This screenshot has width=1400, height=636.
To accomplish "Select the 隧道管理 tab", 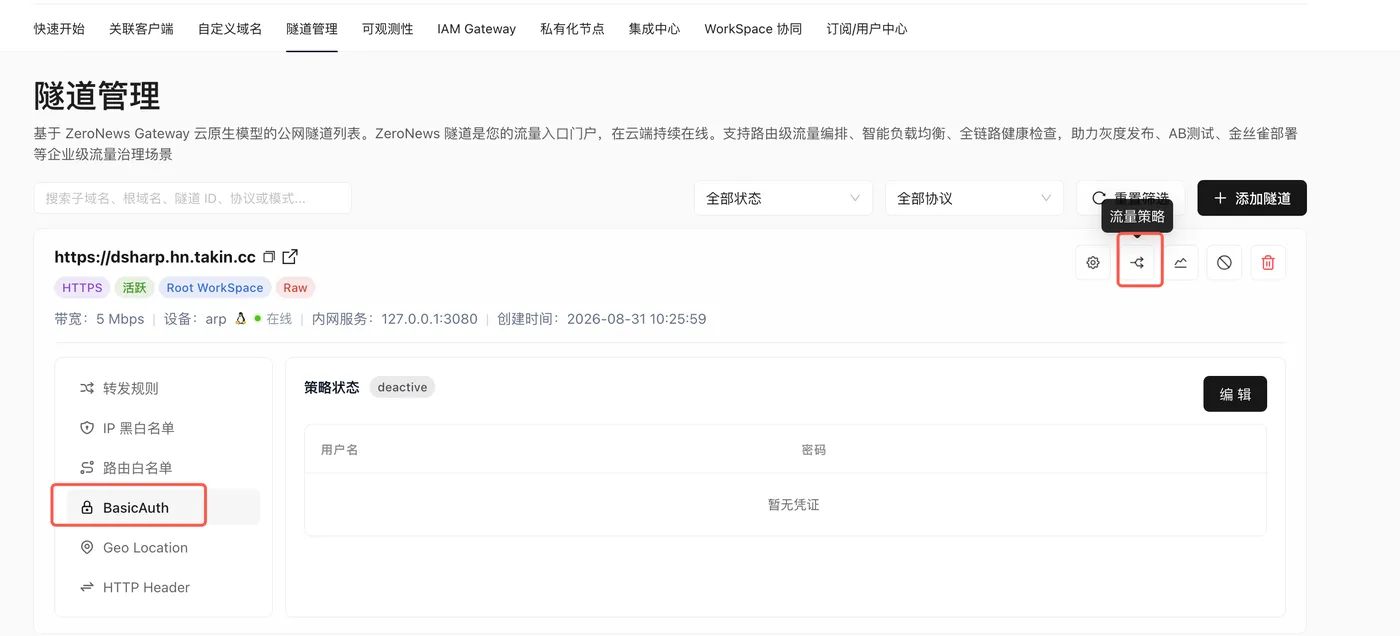I will [x=312, y=29].
